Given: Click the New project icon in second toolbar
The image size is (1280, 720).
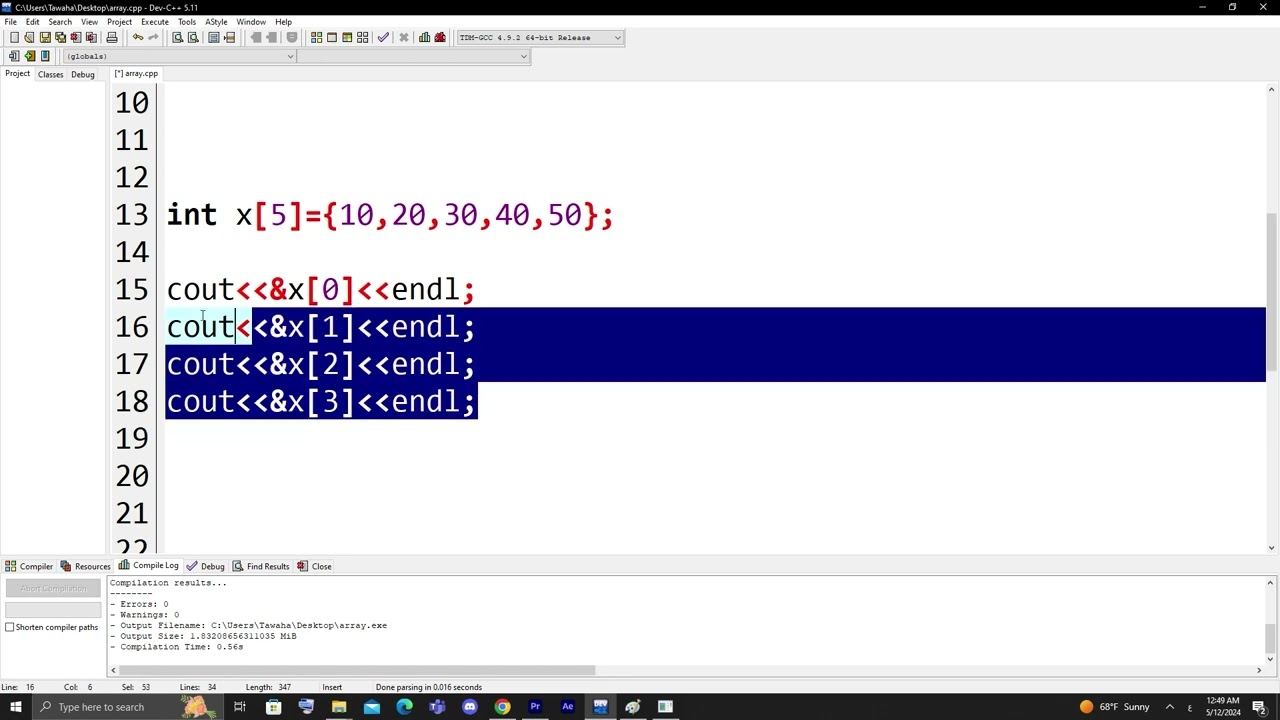Looking at the screenshot, I should (x=14, y=56).
